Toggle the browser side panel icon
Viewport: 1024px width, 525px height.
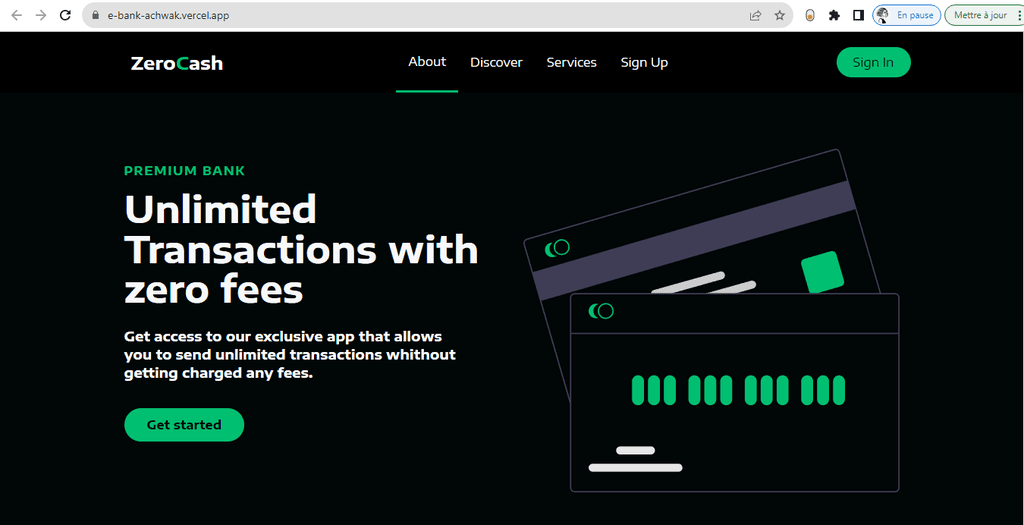(859, 15)
